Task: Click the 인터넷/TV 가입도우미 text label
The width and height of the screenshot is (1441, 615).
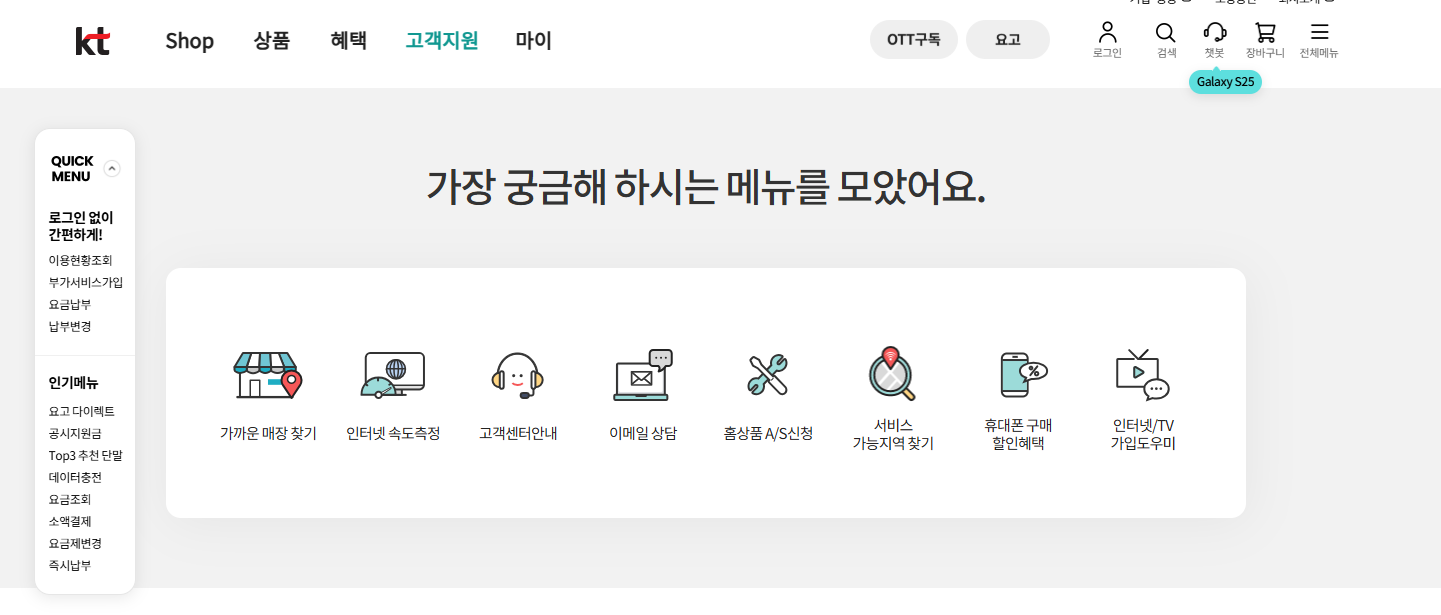Action: coord(1143,434)
